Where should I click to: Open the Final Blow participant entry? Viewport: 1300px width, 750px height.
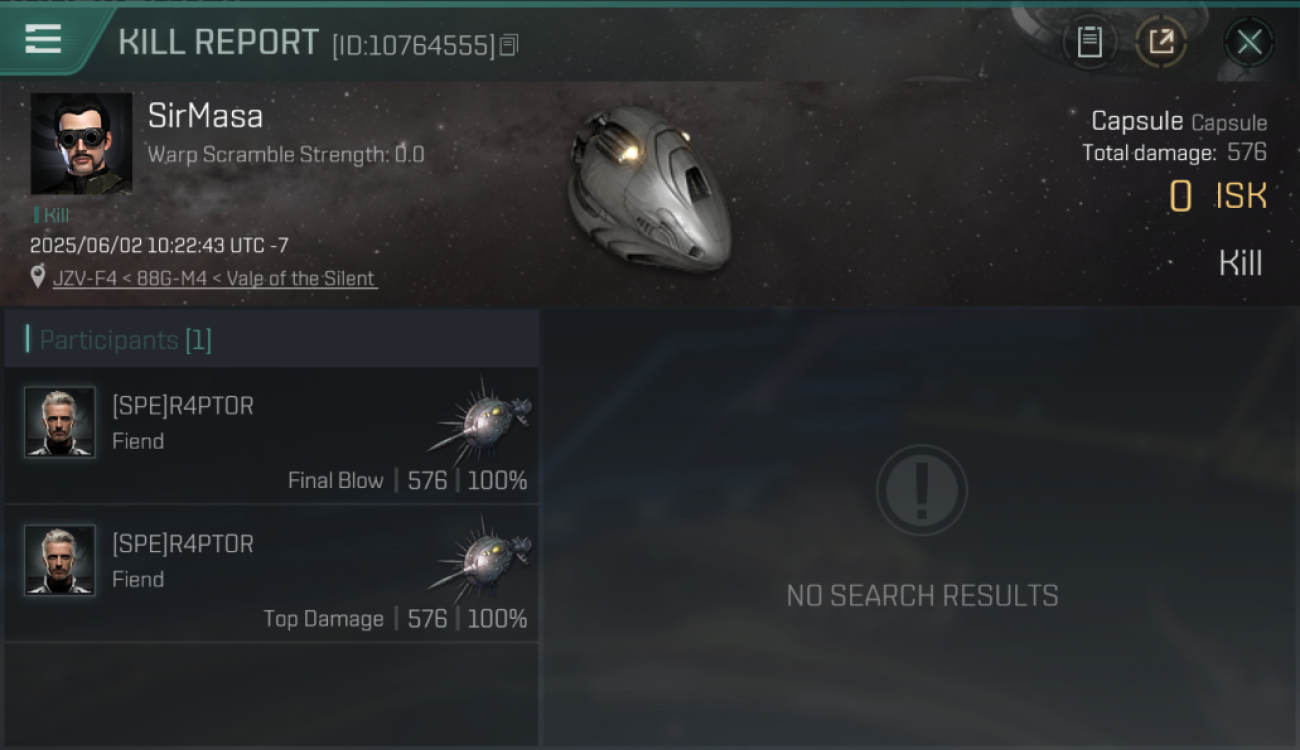coord(272,435)
